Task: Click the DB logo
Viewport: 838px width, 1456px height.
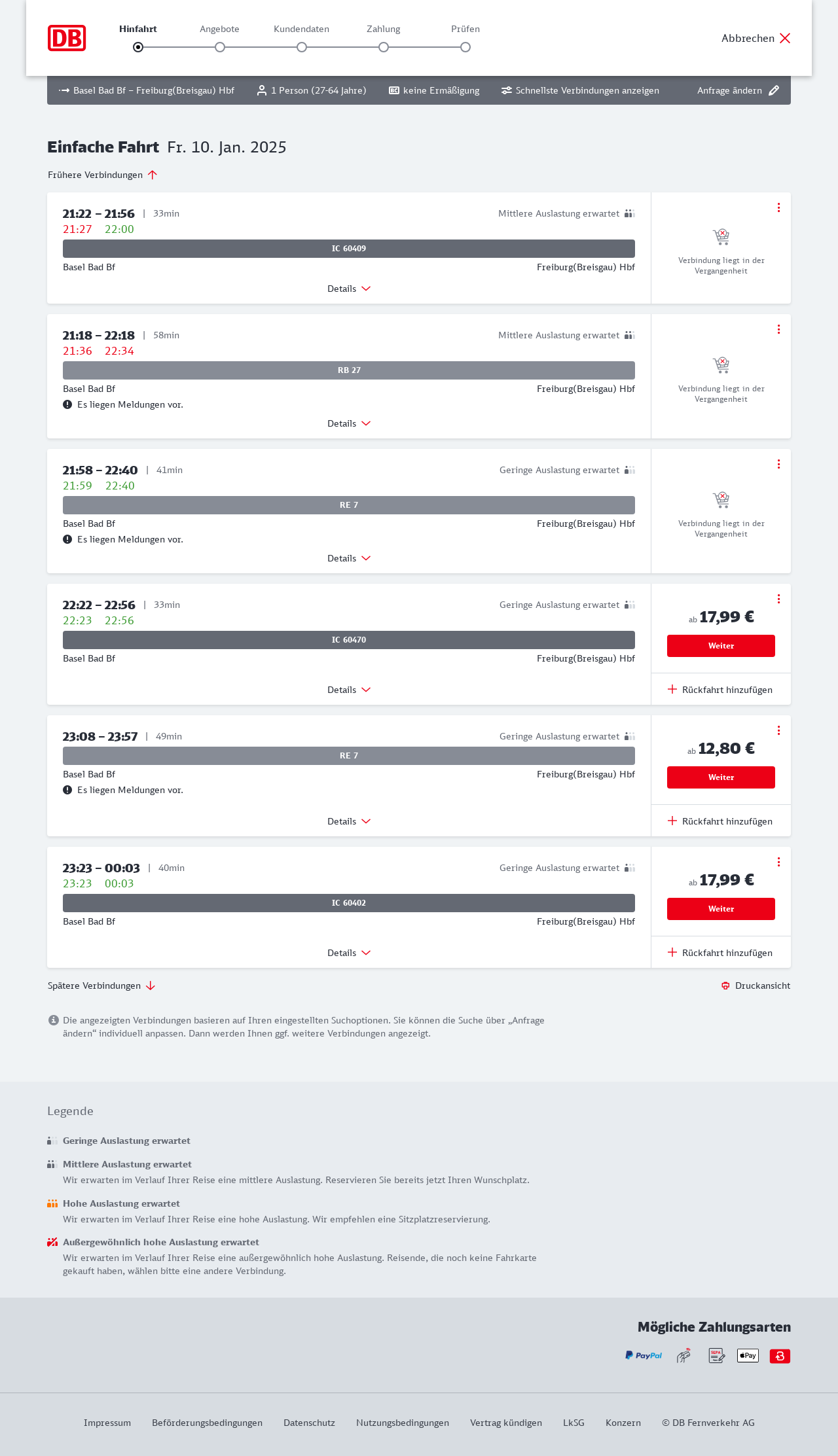Action: pos(67,38)
